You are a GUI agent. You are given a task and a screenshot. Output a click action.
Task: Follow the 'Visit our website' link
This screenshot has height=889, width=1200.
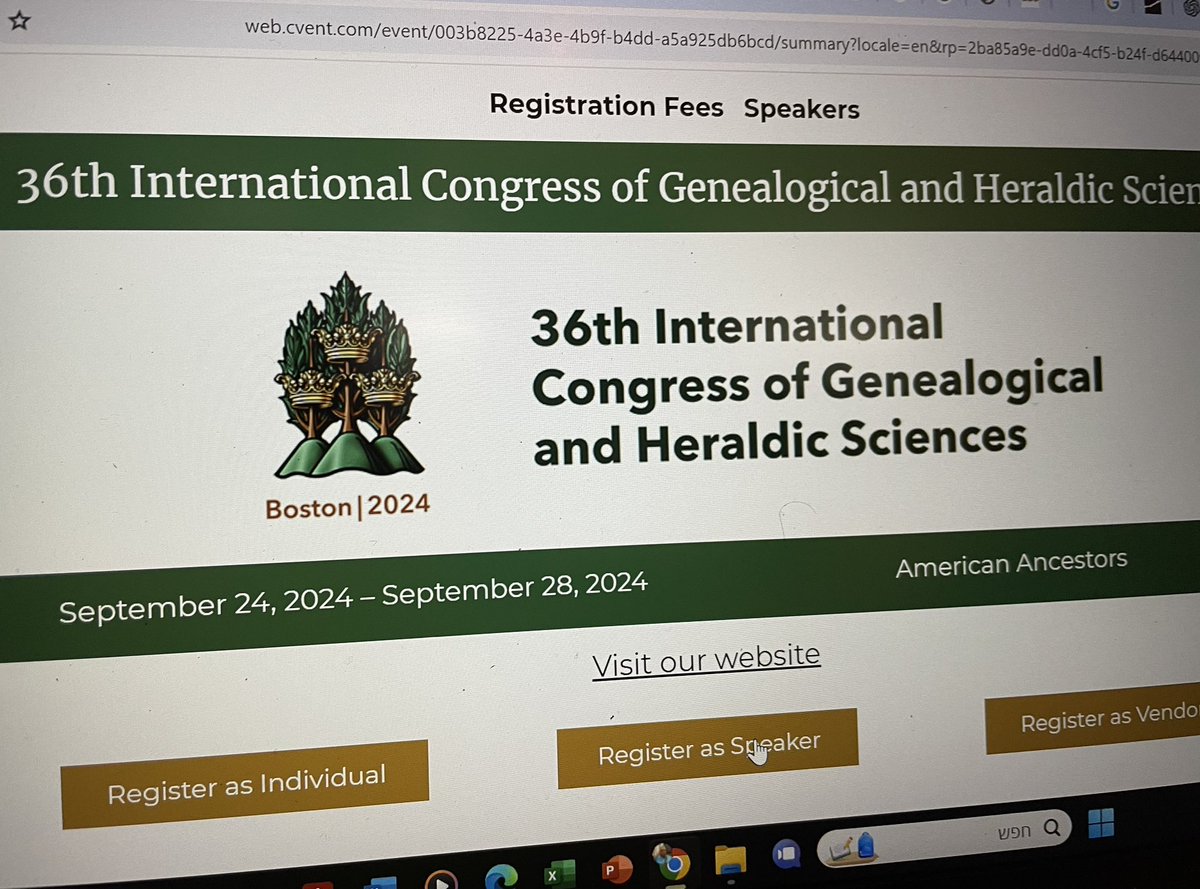[706, 661]
